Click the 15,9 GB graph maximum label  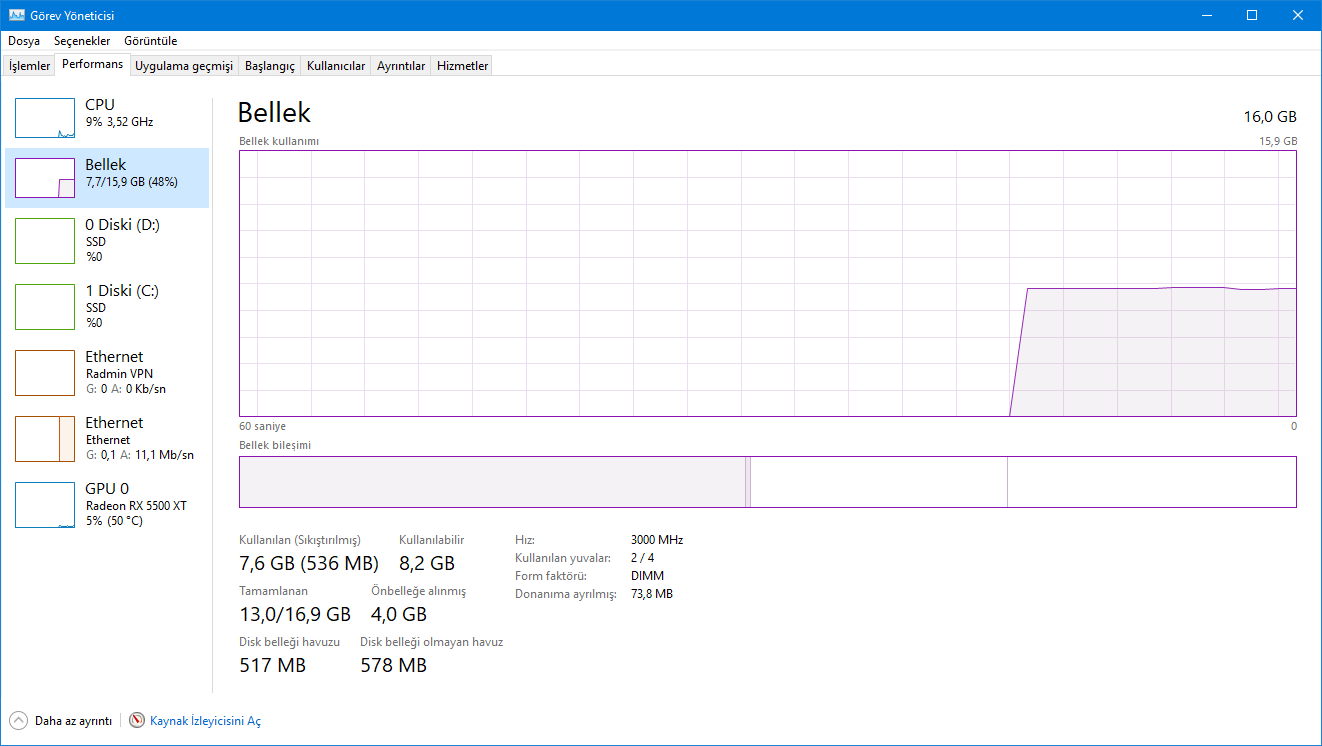coord(1278,141)
